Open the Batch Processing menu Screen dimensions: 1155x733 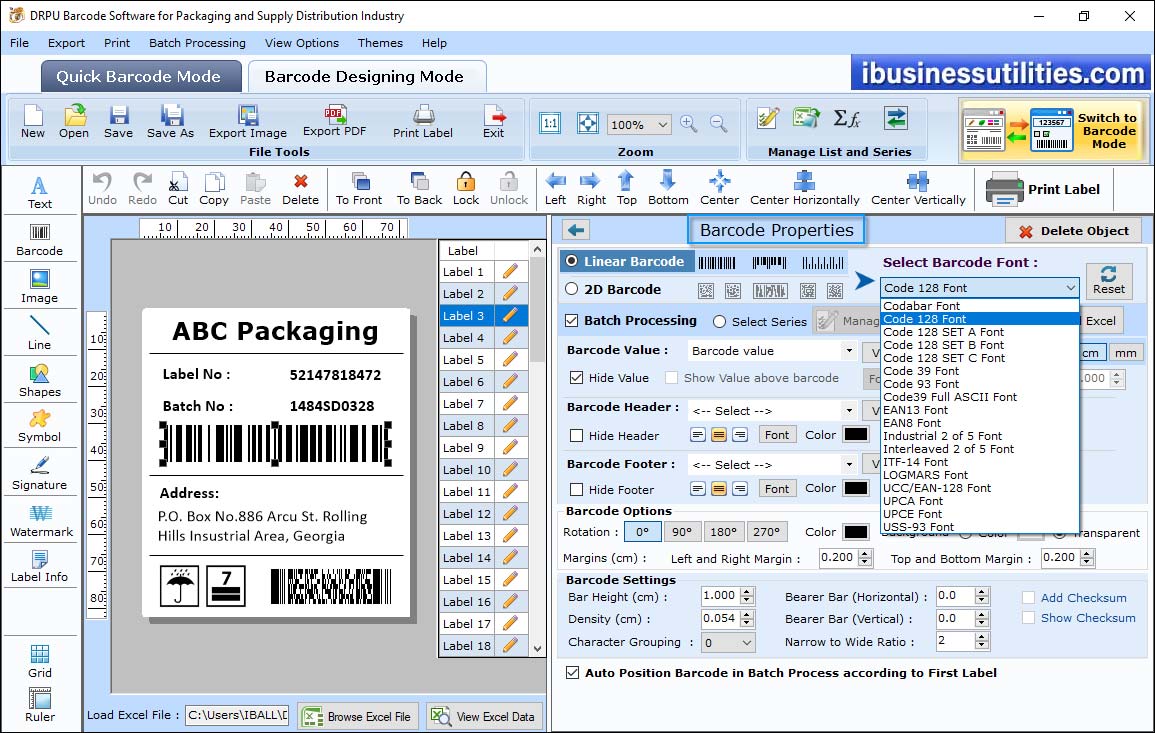(197, 43)
